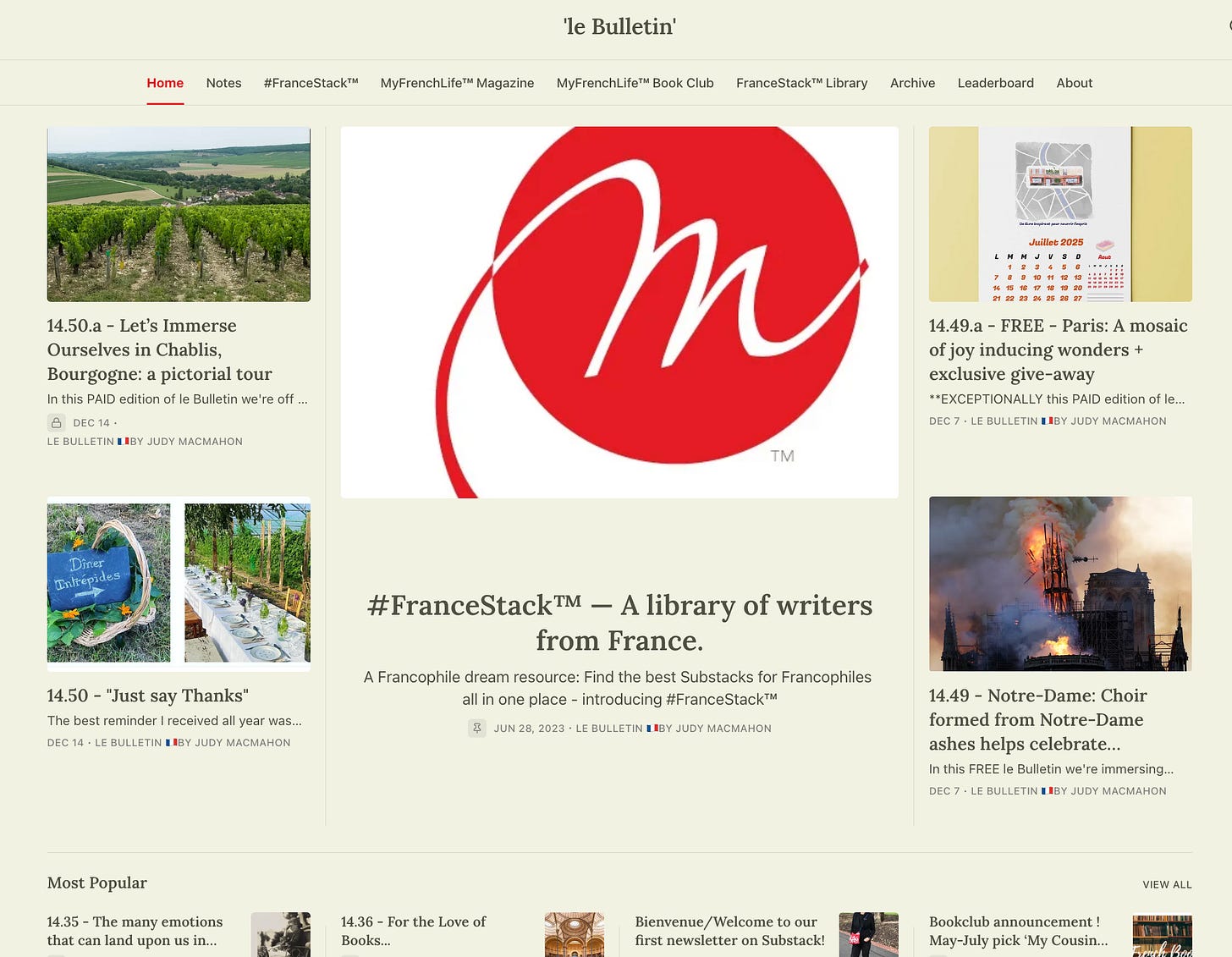Click the pin icon next to JUN 28, 2023

click(477, 728)
